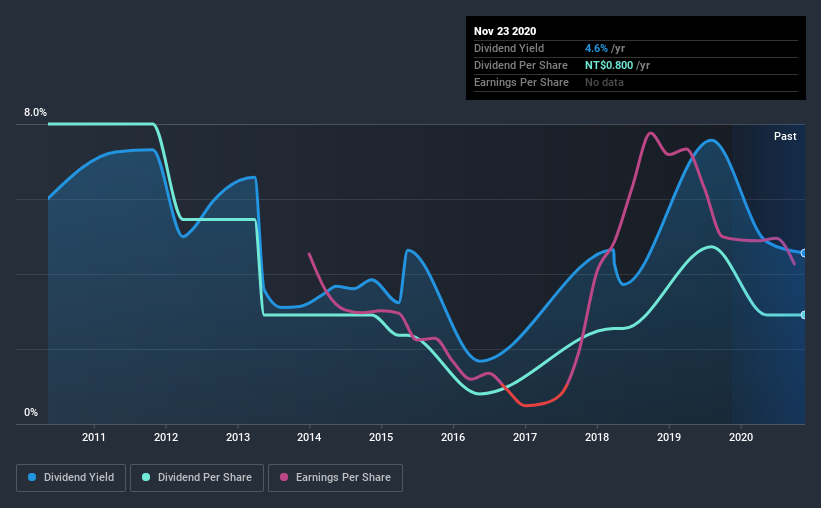Click the 2014 x-axis label

tap(309, 437)
